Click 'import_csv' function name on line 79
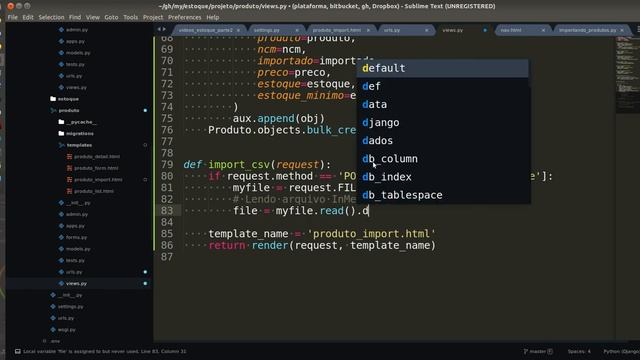 pyautogui.click(x=239, y=164)
